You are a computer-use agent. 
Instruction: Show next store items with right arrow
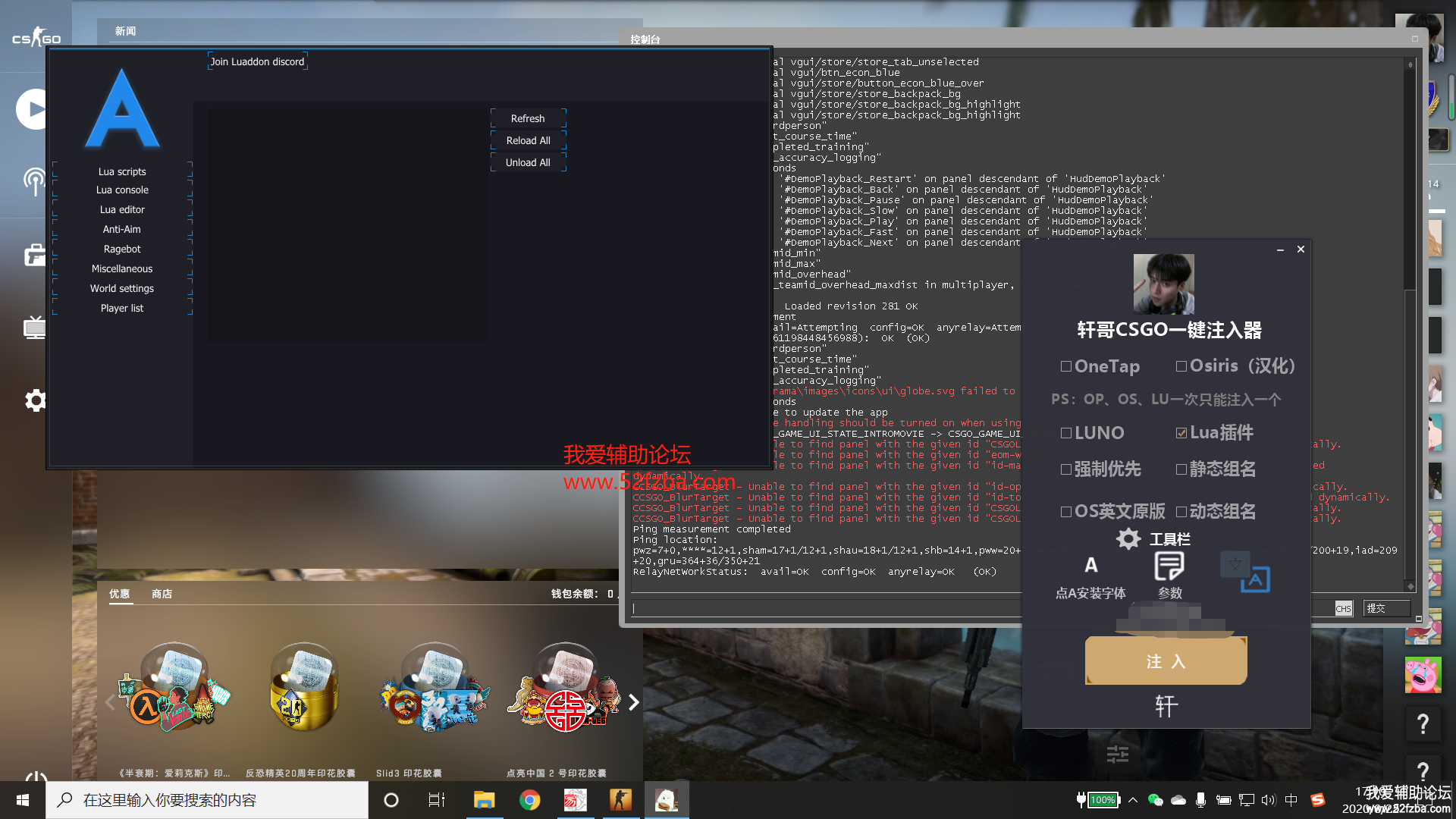point(633,703)
